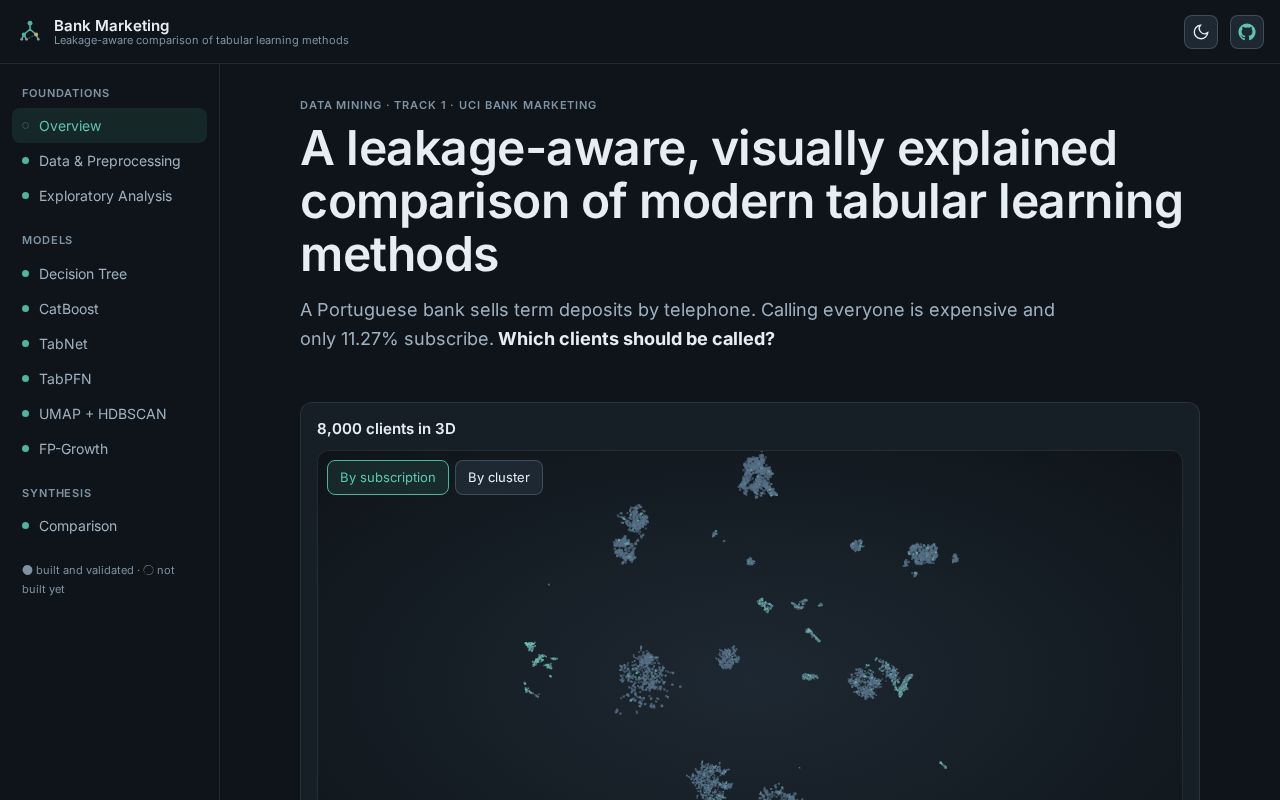
Task: Click the status dot beside Comparison
Action: click(26, 526)
